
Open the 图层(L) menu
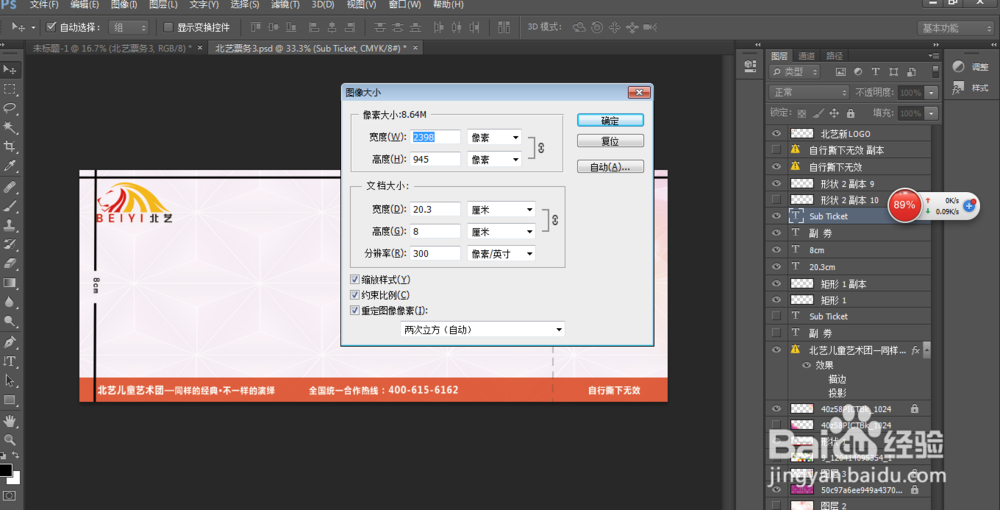[163, 5]
